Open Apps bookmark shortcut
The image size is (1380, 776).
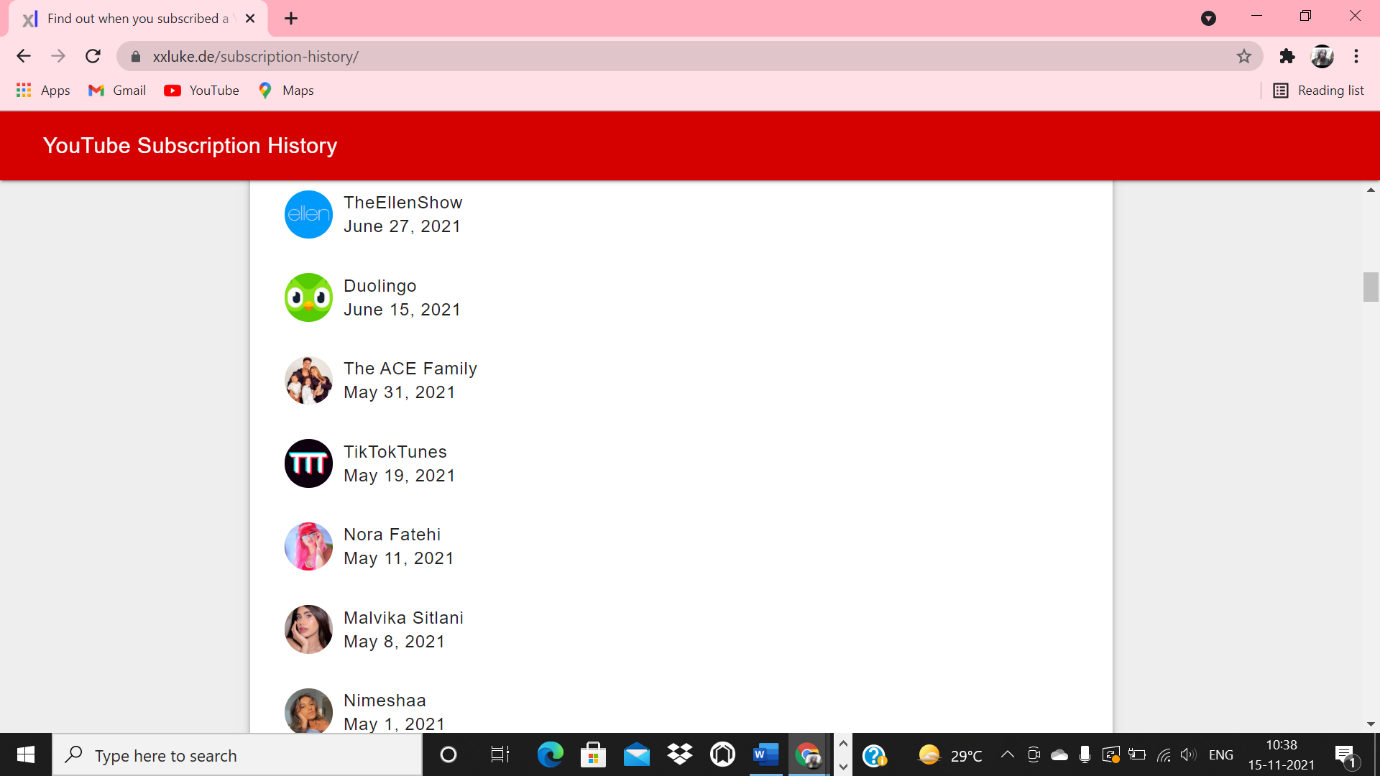coord(43,90)
